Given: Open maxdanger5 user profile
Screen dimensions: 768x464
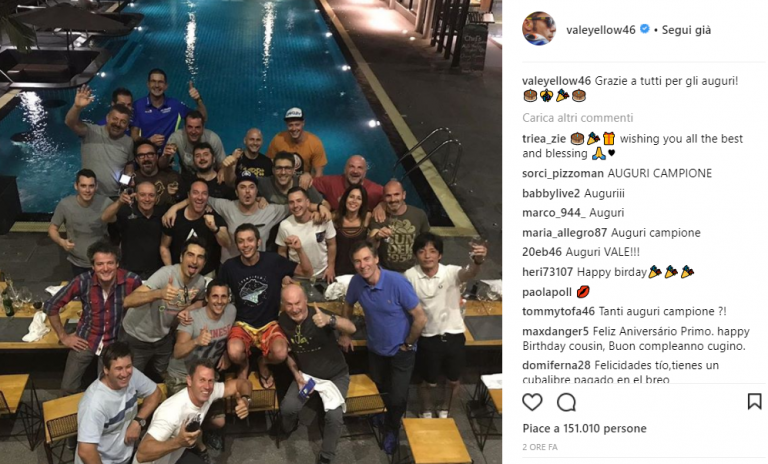Looking at the screenshot, I should 555,331.
